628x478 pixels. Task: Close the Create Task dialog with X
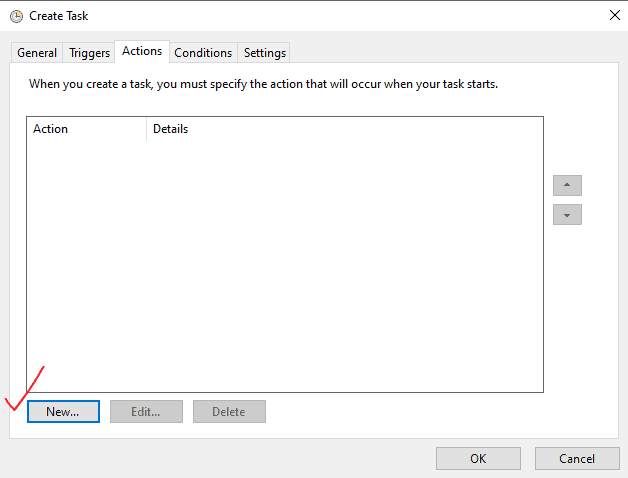click(612, 15)
